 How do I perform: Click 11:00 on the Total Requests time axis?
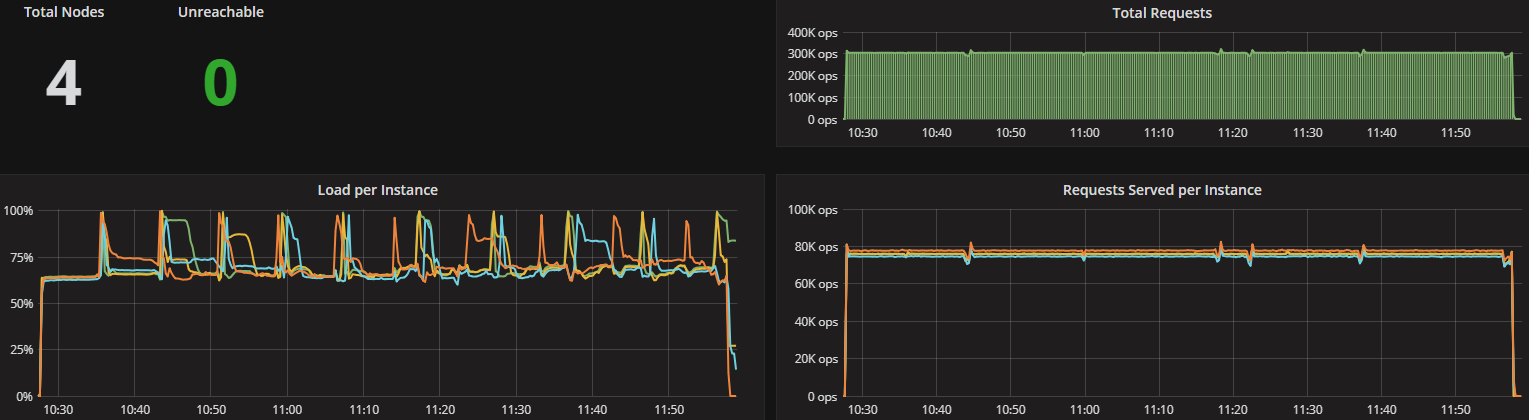(1084, 133)
